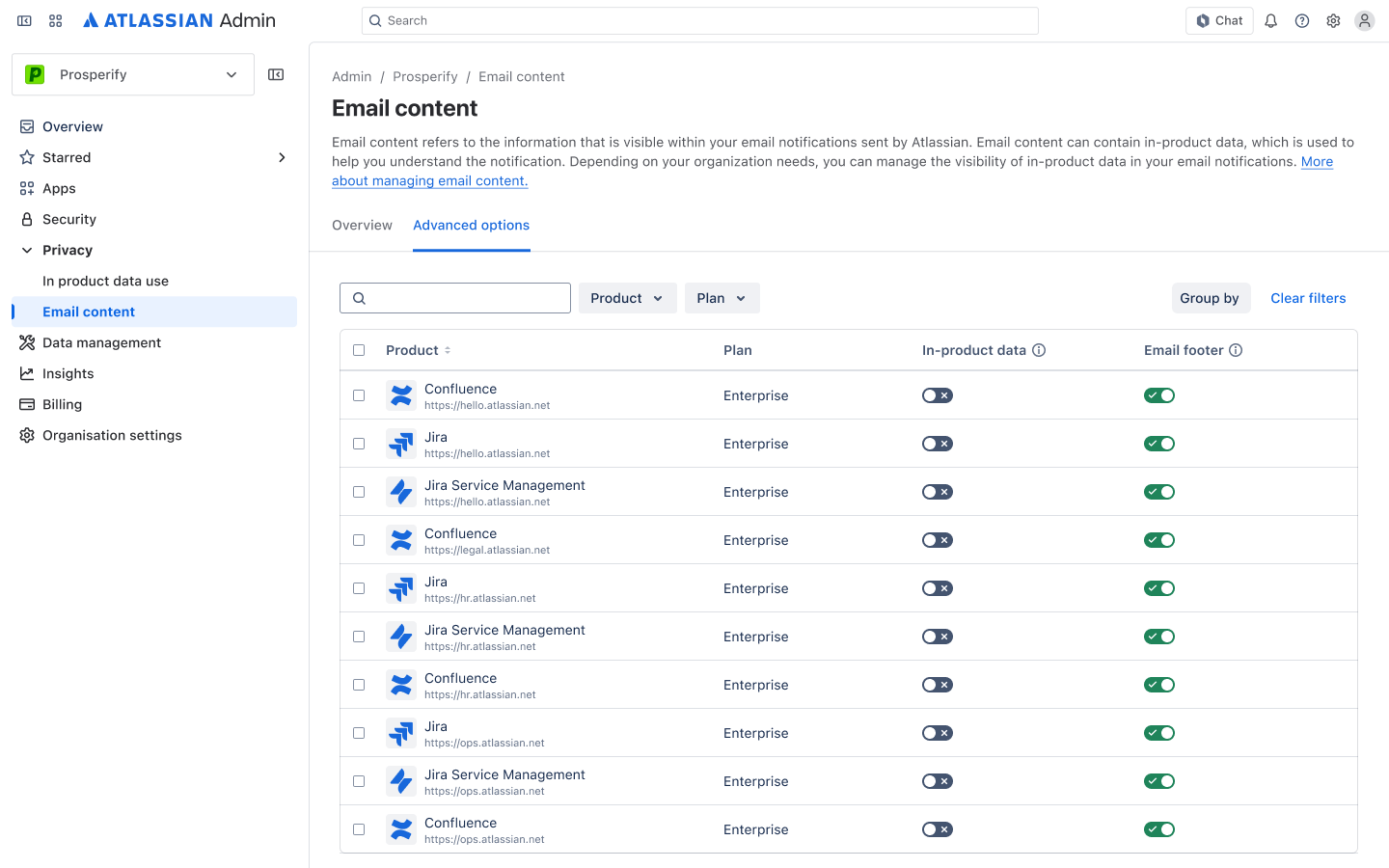
Task: Open the help question mark icon
Action: pyautogui.click(x=1302, y=20)
